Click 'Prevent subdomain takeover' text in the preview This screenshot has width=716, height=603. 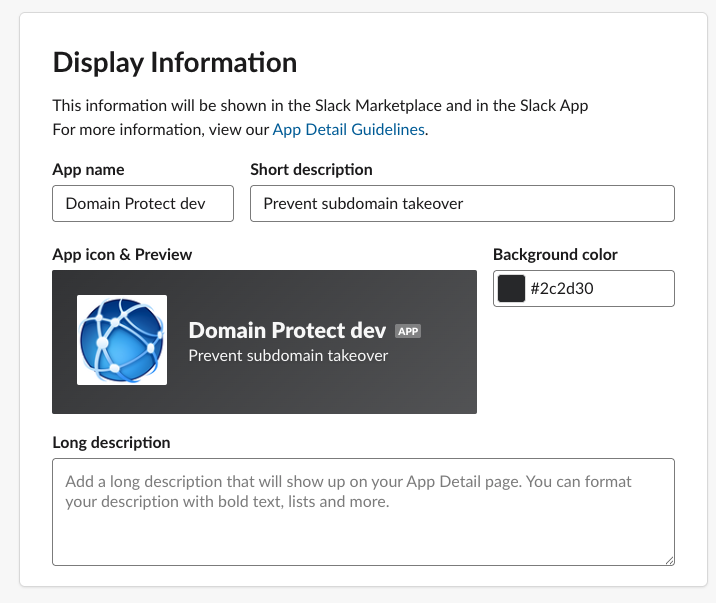click(x=288, y=356)
